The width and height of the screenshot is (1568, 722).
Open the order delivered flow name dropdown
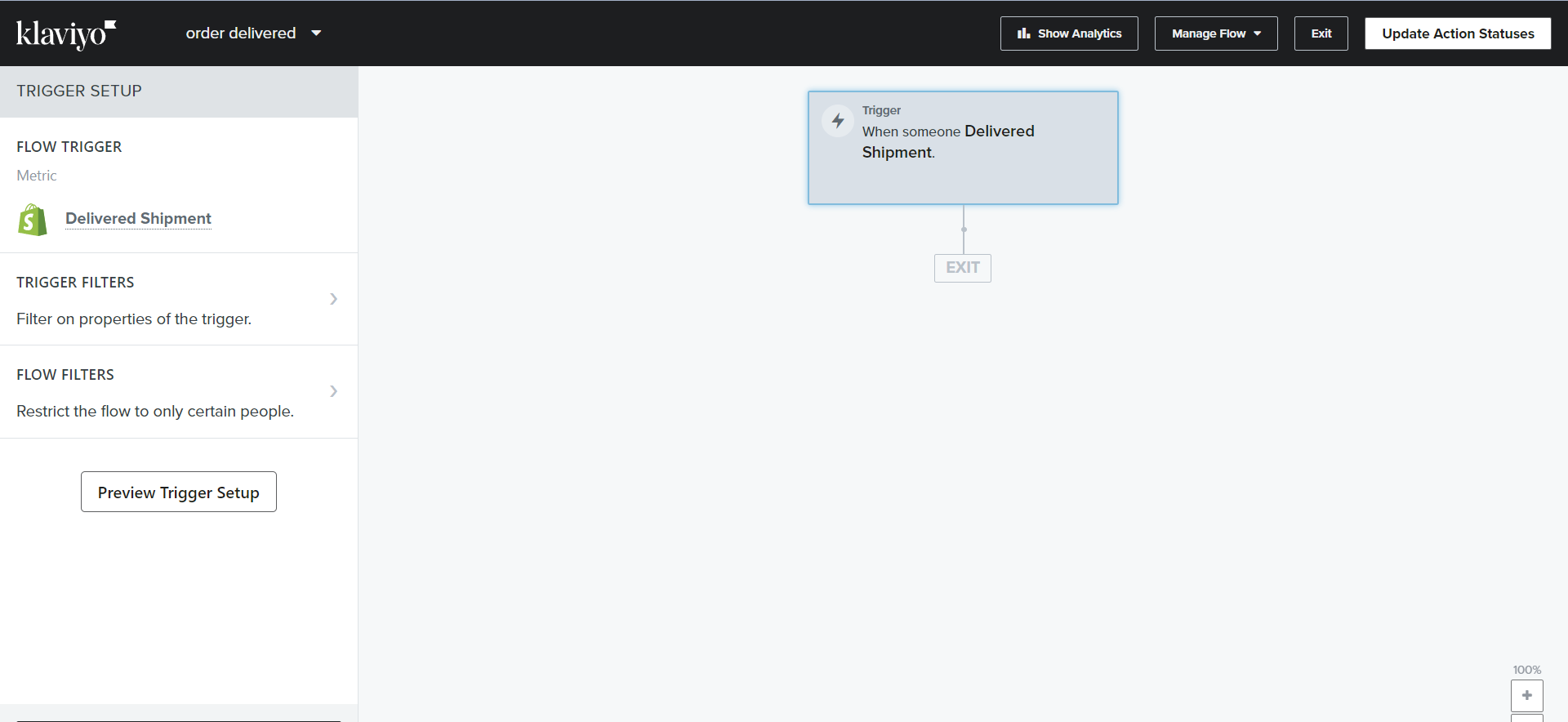pyautogui.click(x=253, y=33)
